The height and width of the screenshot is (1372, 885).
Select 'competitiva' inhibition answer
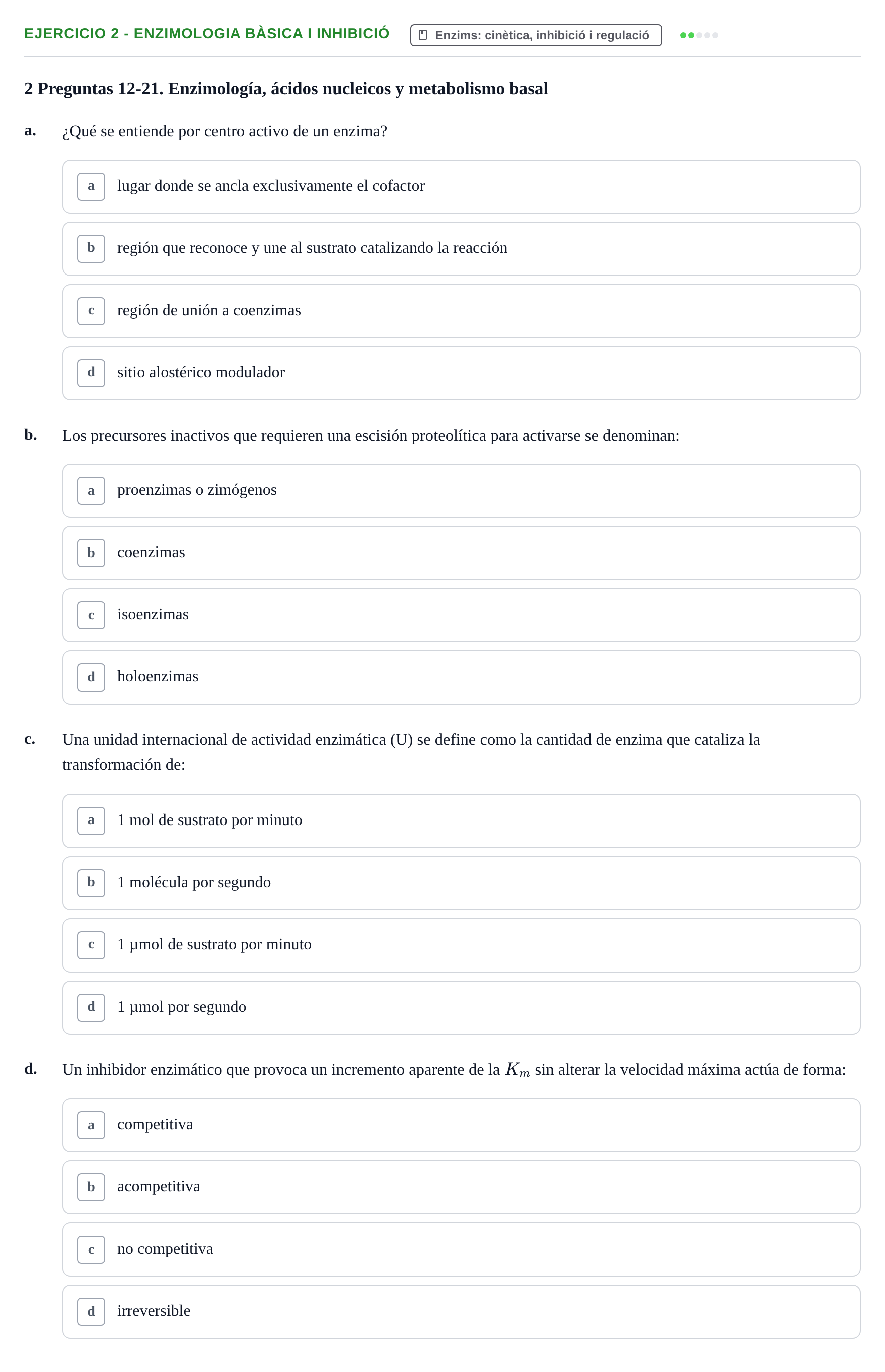point(461,1125)
